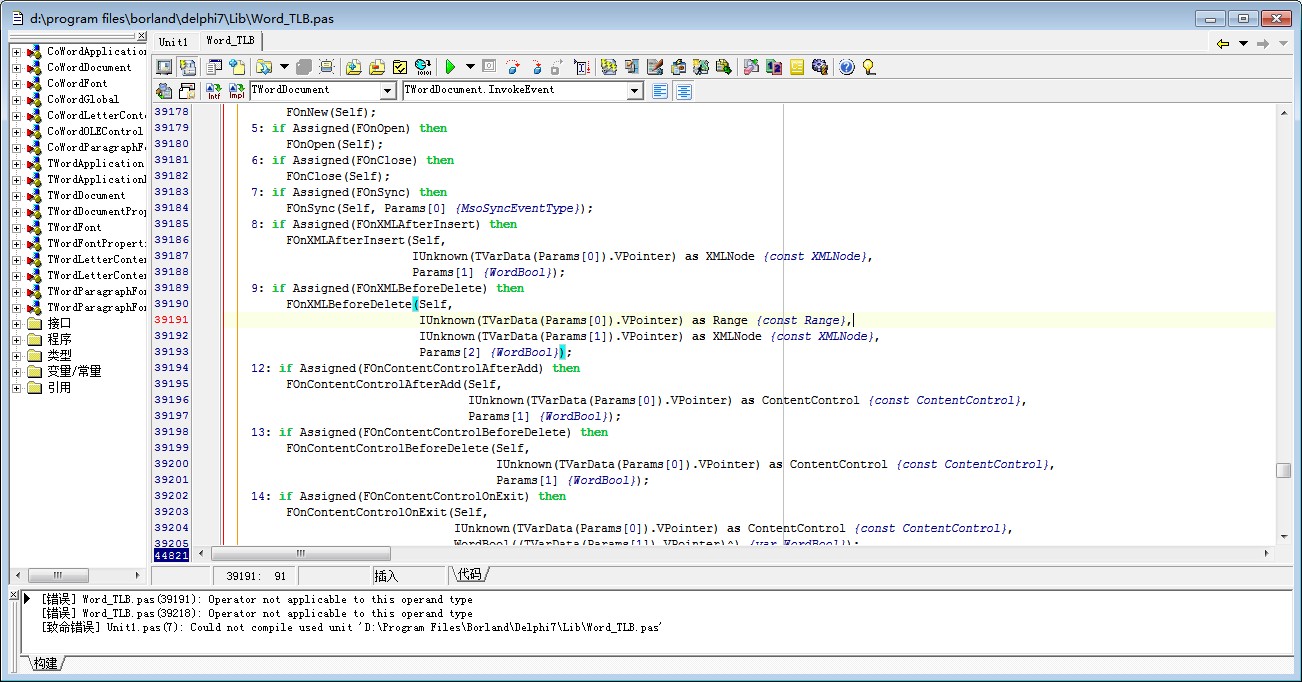The image size is (1302, 682).
Task: Expand the 引用 folder node
Action: point(16,387)
